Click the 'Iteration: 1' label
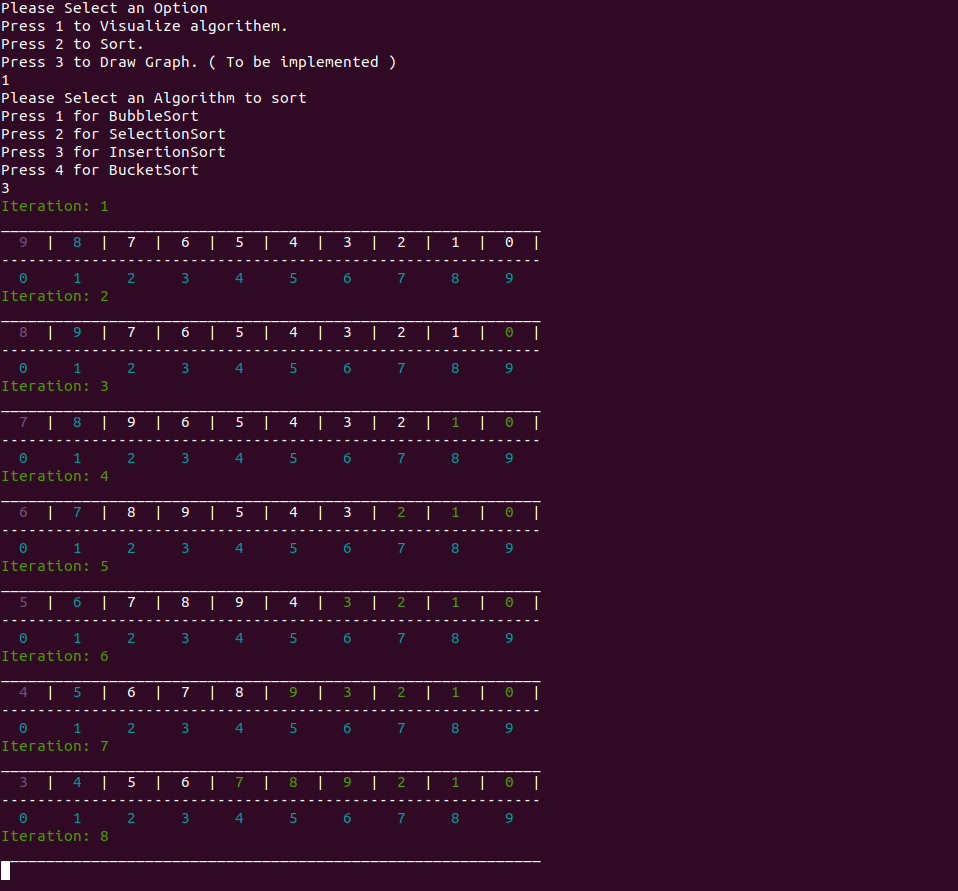The width and height of the screenshot is (958, 891). [55, 207]
